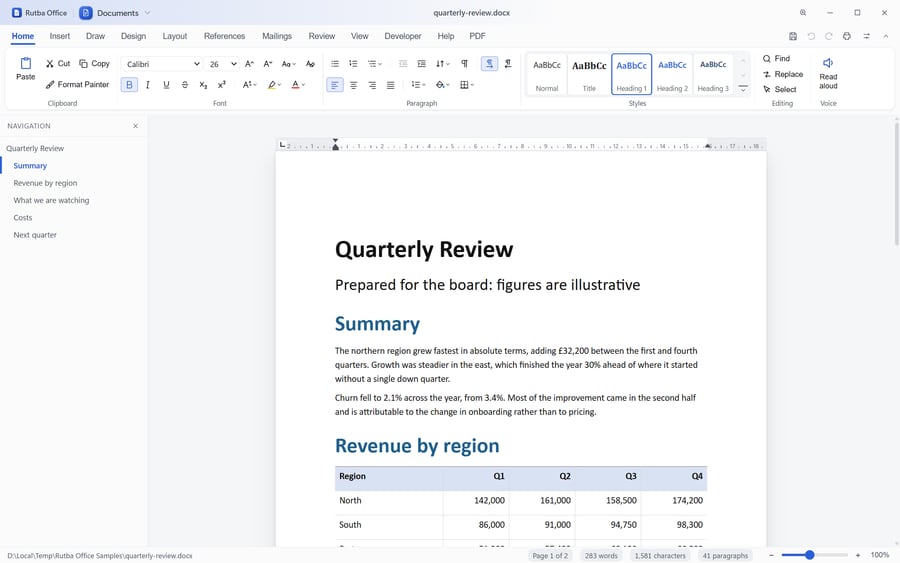Open the PDF tab

477,36
